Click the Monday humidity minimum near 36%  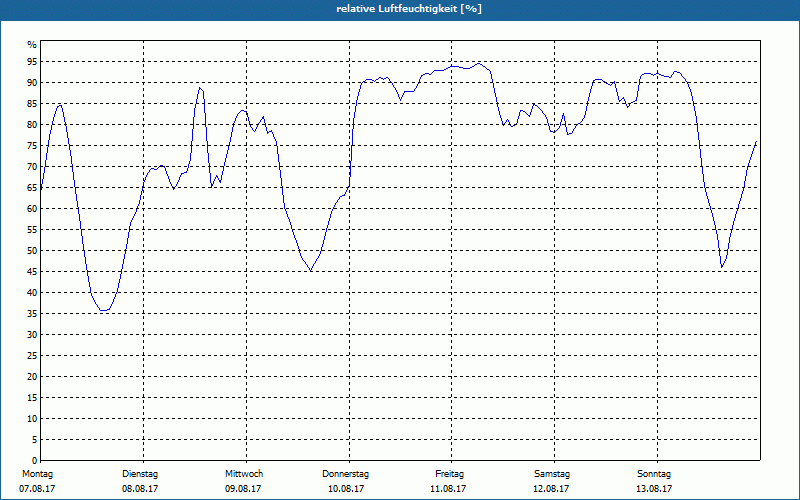104,310
